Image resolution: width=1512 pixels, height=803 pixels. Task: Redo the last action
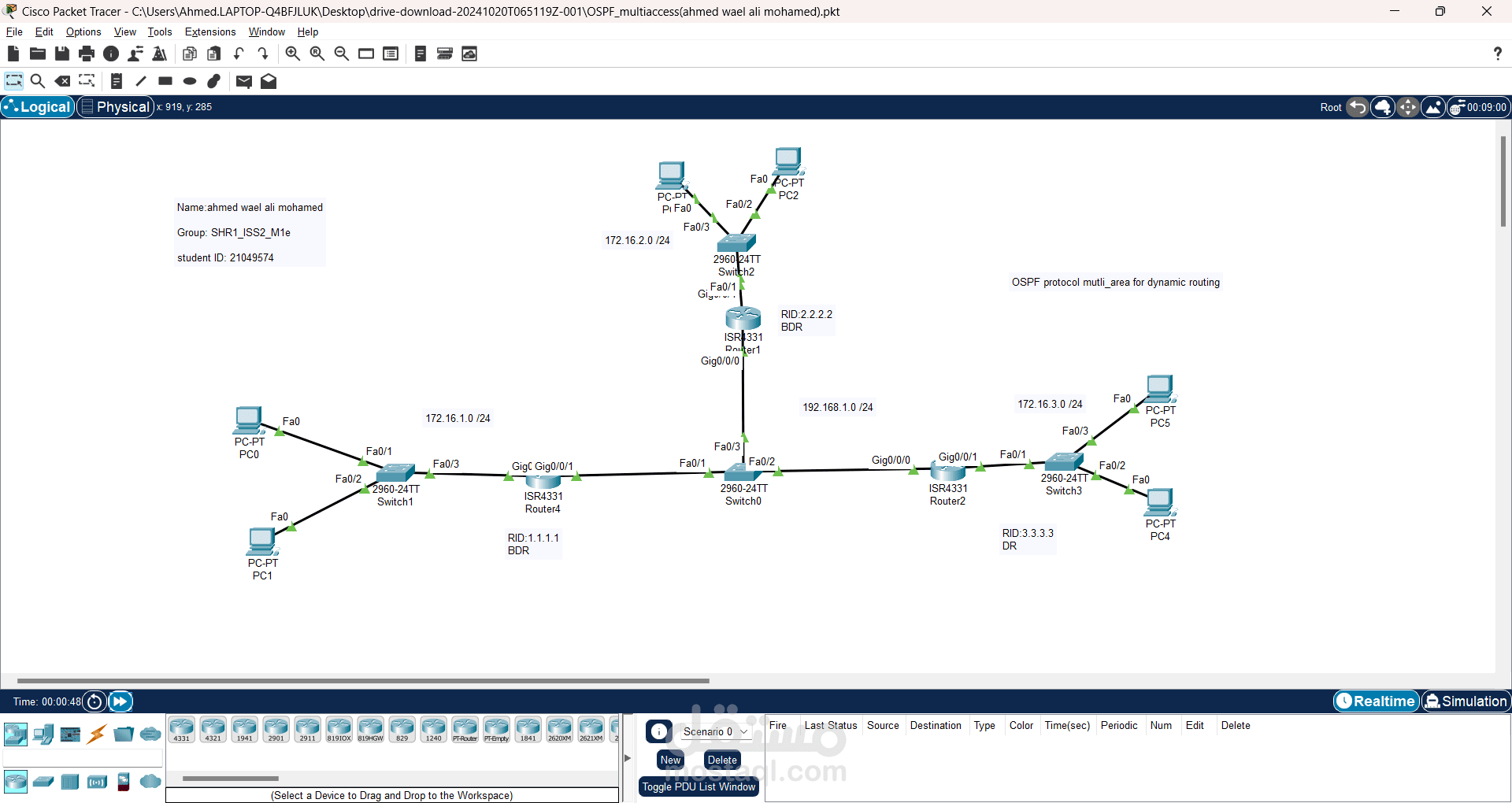263,54
